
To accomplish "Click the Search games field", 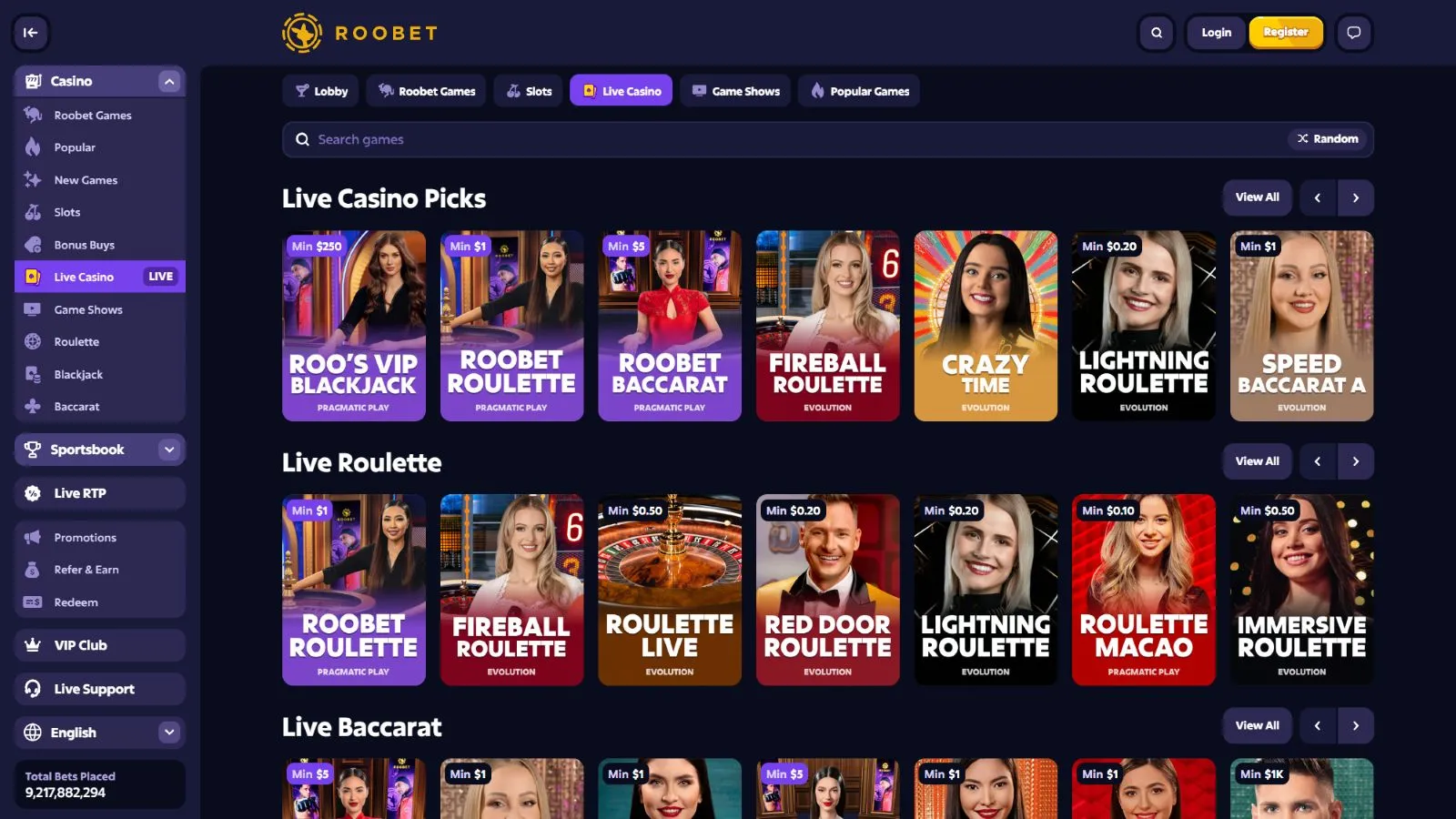I will pyautogui.click(x=783, y=139).
